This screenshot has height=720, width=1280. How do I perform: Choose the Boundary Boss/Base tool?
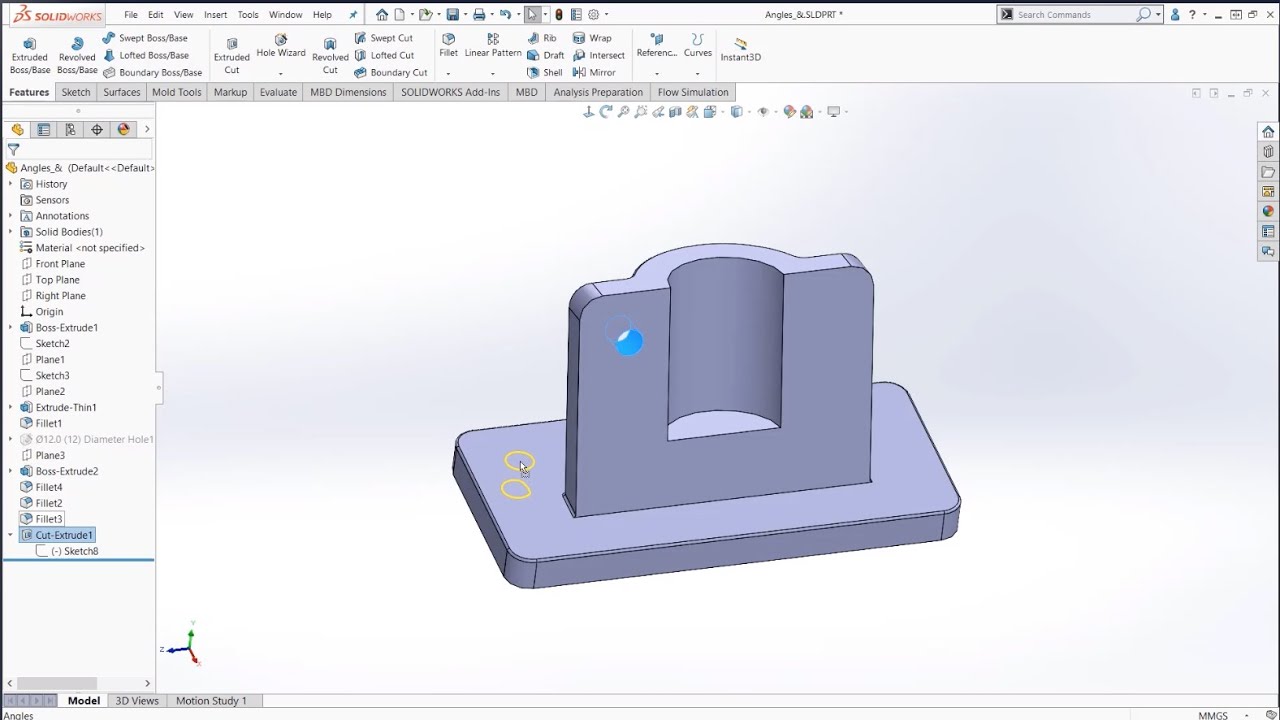(x=152, y=72)
